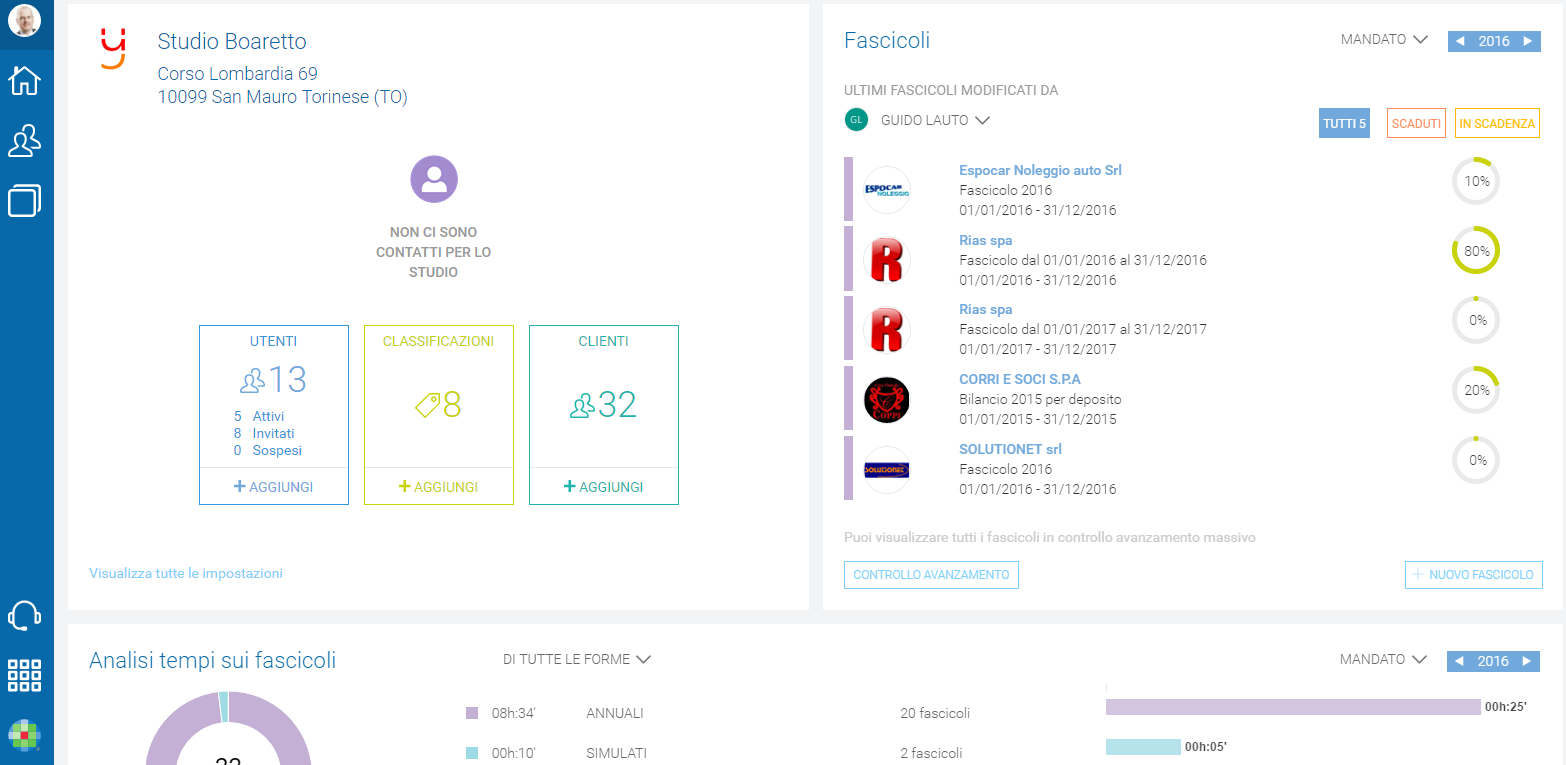Click the 0% progress ring for SOLUTIONET
The width and height of the screenshot is (1566, 765).
pyautogui.click(x=1476, y=460)
